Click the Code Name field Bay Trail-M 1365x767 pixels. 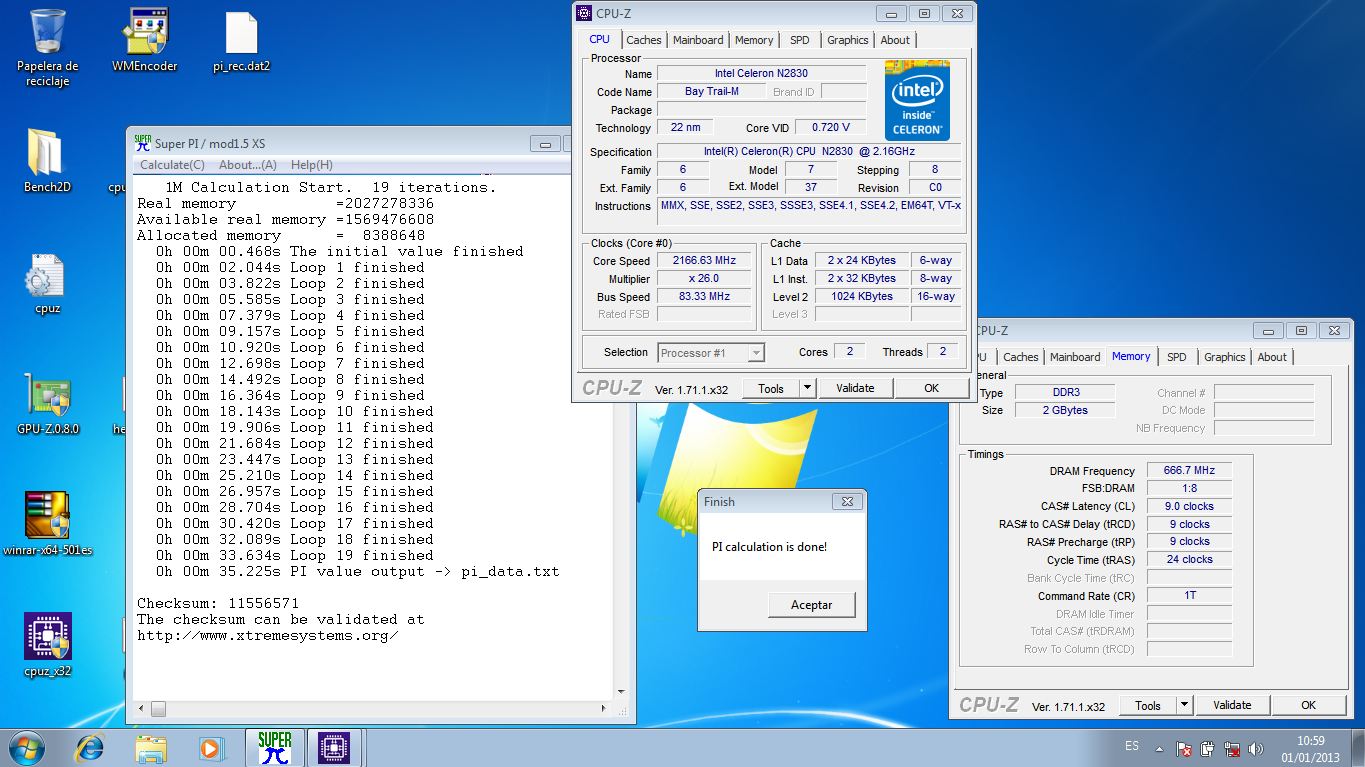[712, 91]
